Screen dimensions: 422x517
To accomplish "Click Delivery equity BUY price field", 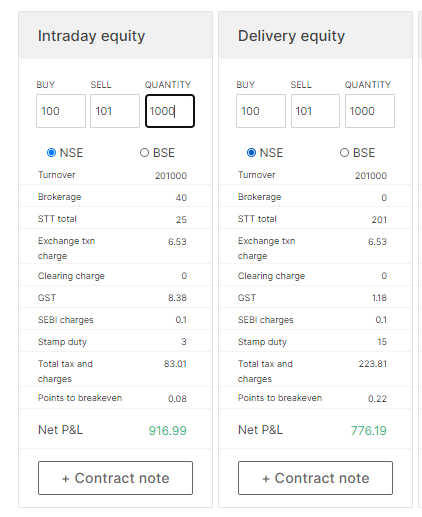I will 261,111.
